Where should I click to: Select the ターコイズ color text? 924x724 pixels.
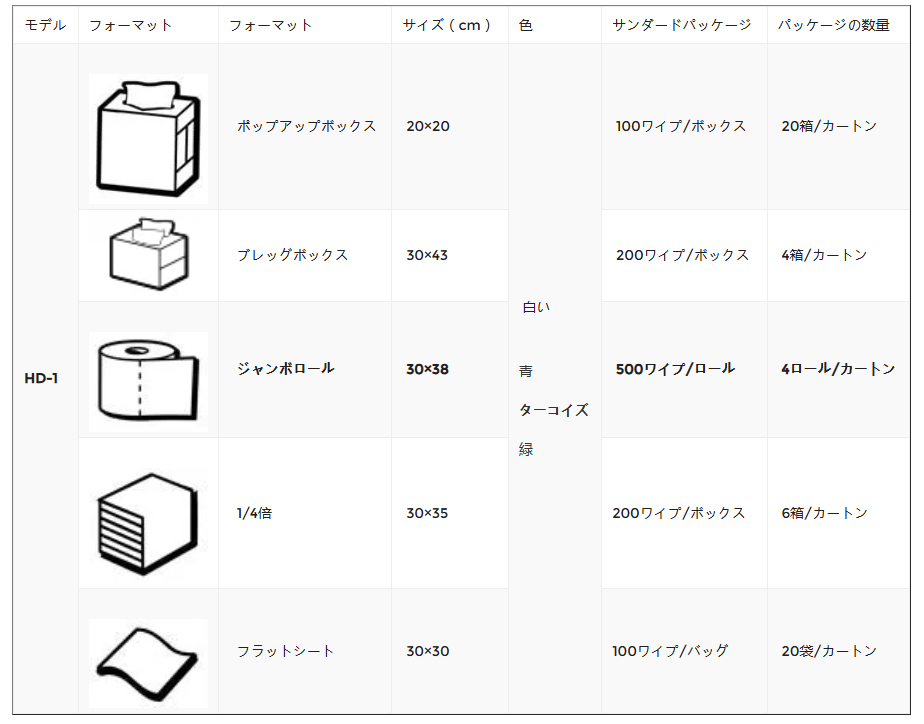pos(554,410)
